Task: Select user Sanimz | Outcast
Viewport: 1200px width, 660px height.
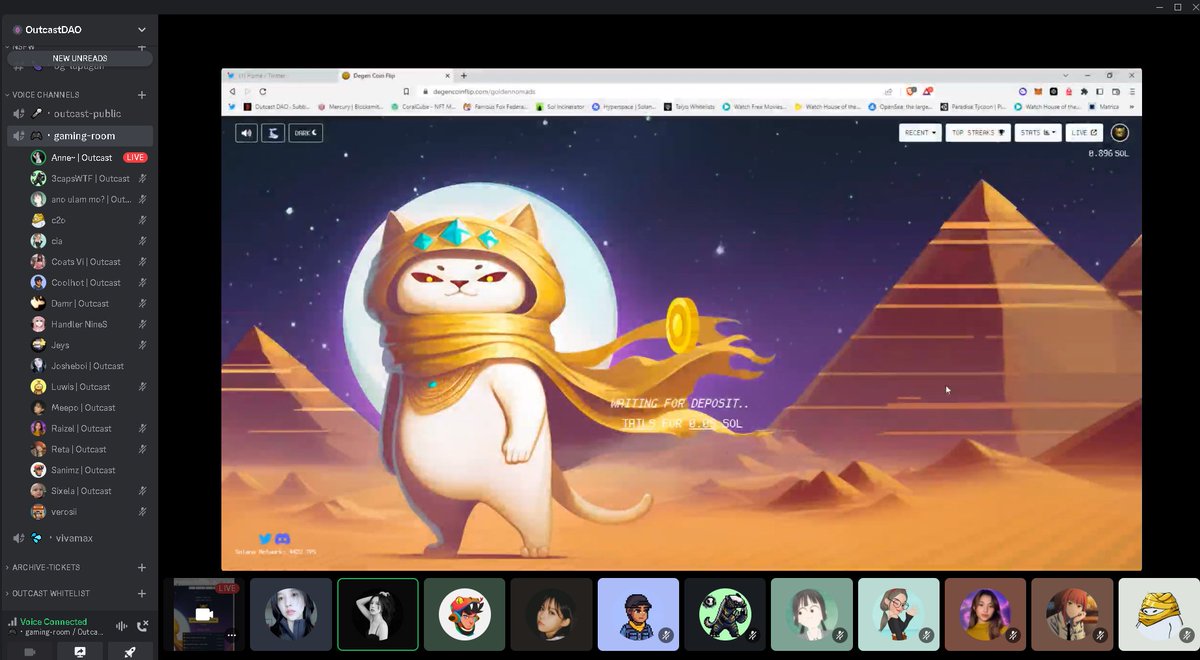Action: 90,470
